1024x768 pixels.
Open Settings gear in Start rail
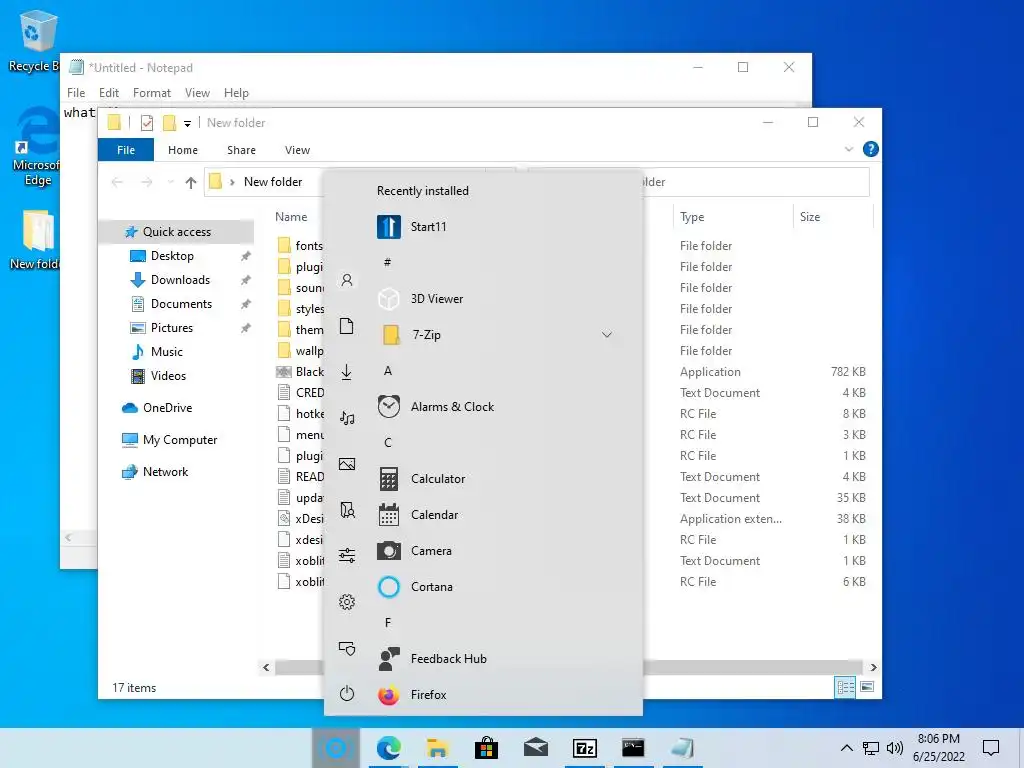[347, 601]
